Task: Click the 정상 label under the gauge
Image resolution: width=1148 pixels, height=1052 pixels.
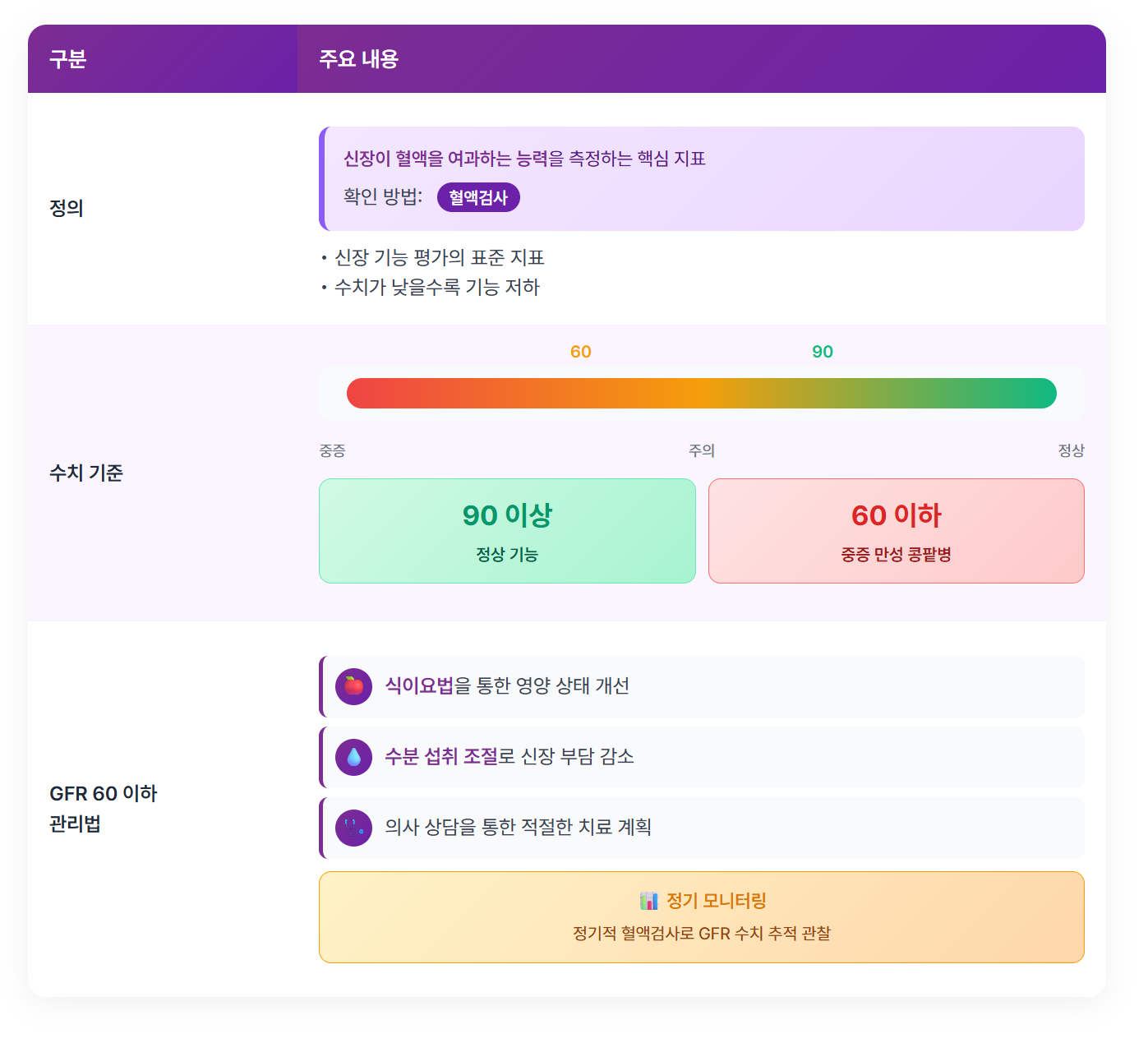Action: point(1071,450)
